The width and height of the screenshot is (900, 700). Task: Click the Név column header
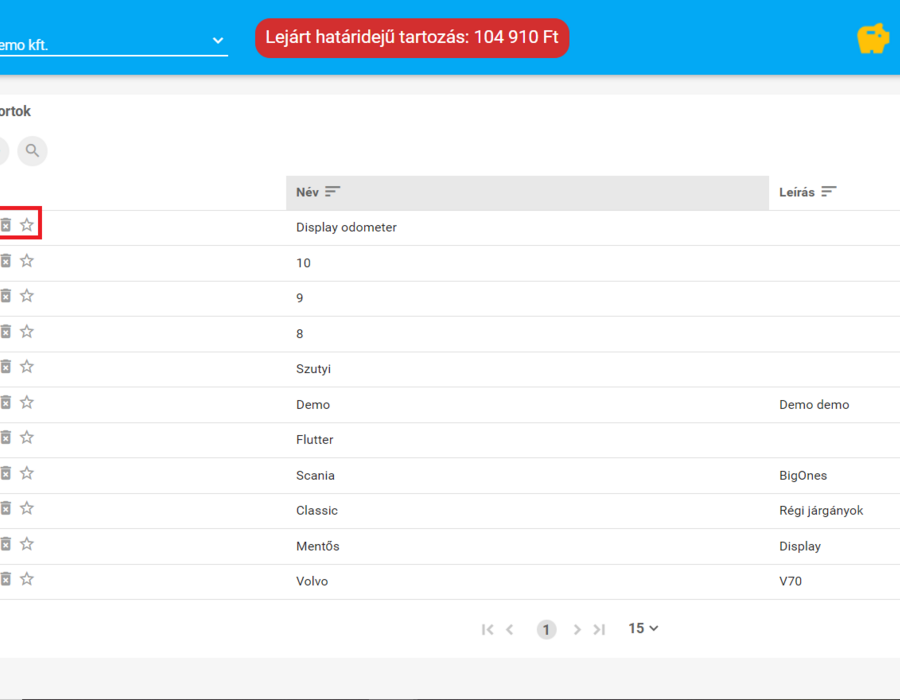527,193
